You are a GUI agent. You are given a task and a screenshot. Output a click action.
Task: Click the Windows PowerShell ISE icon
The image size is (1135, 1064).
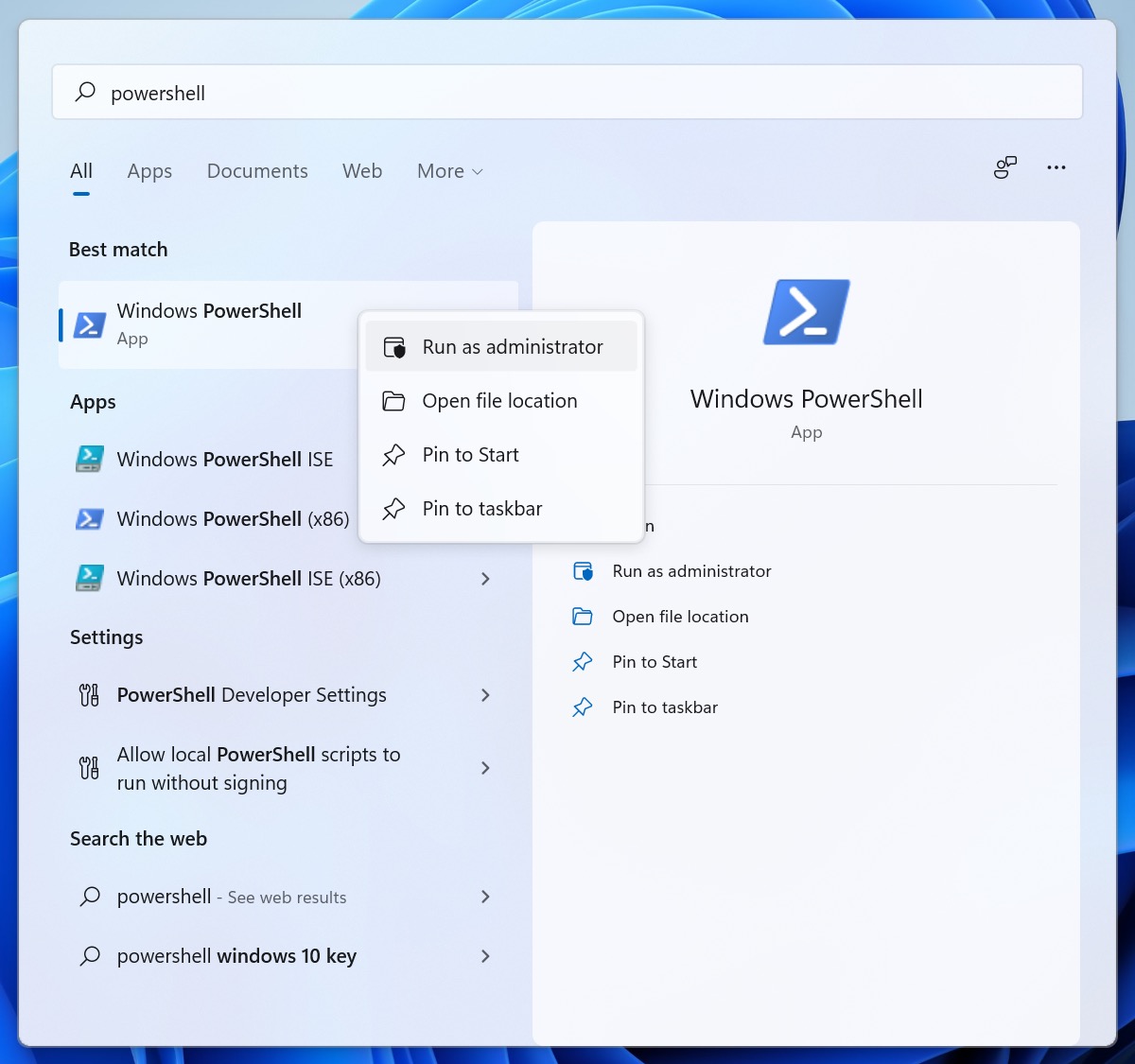coord(89,459)
